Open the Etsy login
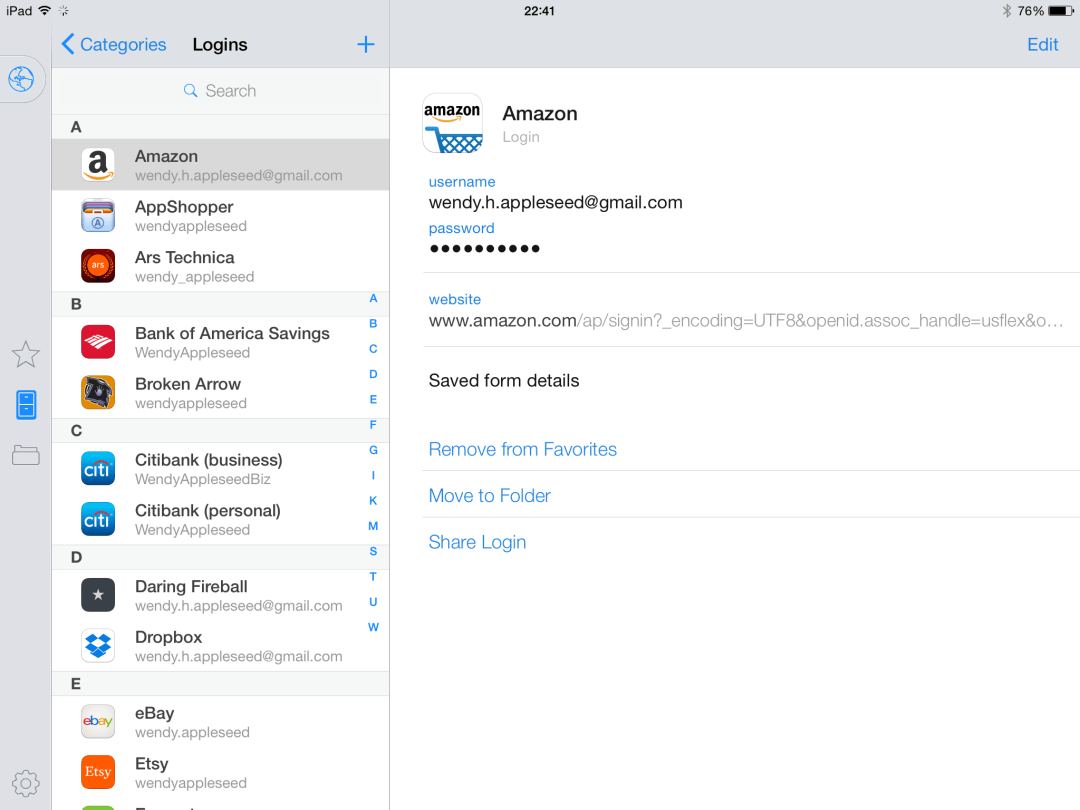Image resolution: width=1080 pixels, height=810 pixels. pyautogui.click(x=220, y=772)
